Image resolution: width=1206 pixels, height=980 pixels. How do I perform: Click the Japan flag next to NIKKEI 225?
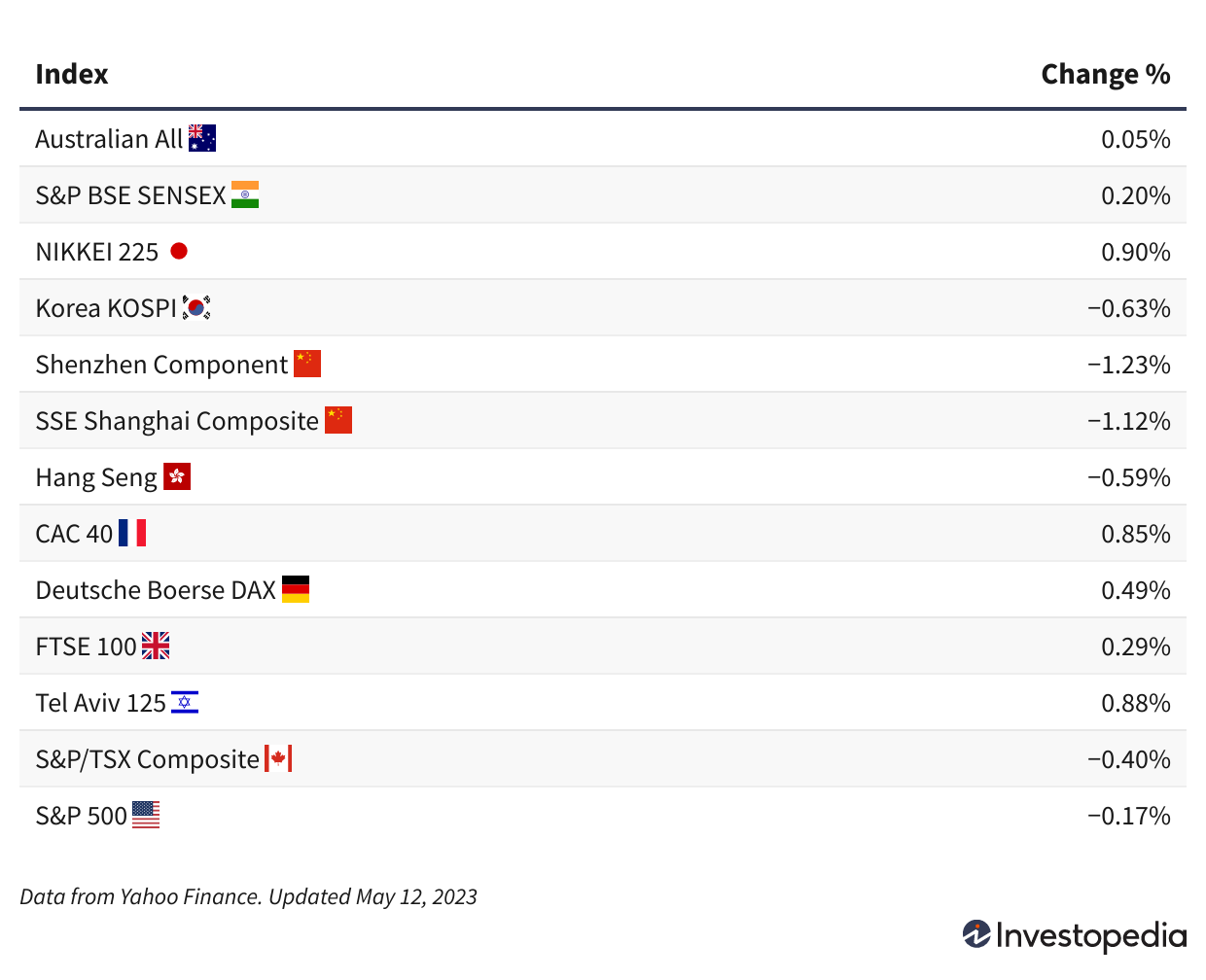tap(179, 252)
